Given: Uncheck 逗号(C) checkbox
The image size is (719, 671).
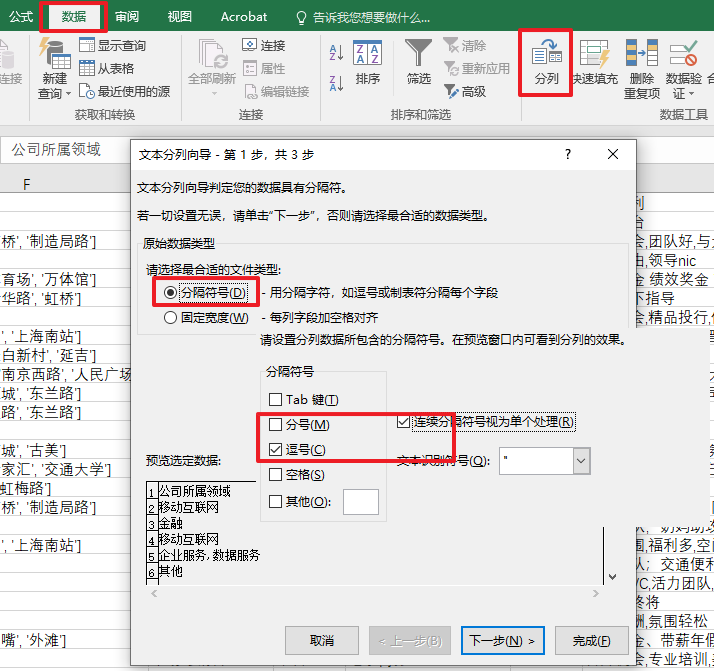Looking at the screenshot, I should (275, 449).
